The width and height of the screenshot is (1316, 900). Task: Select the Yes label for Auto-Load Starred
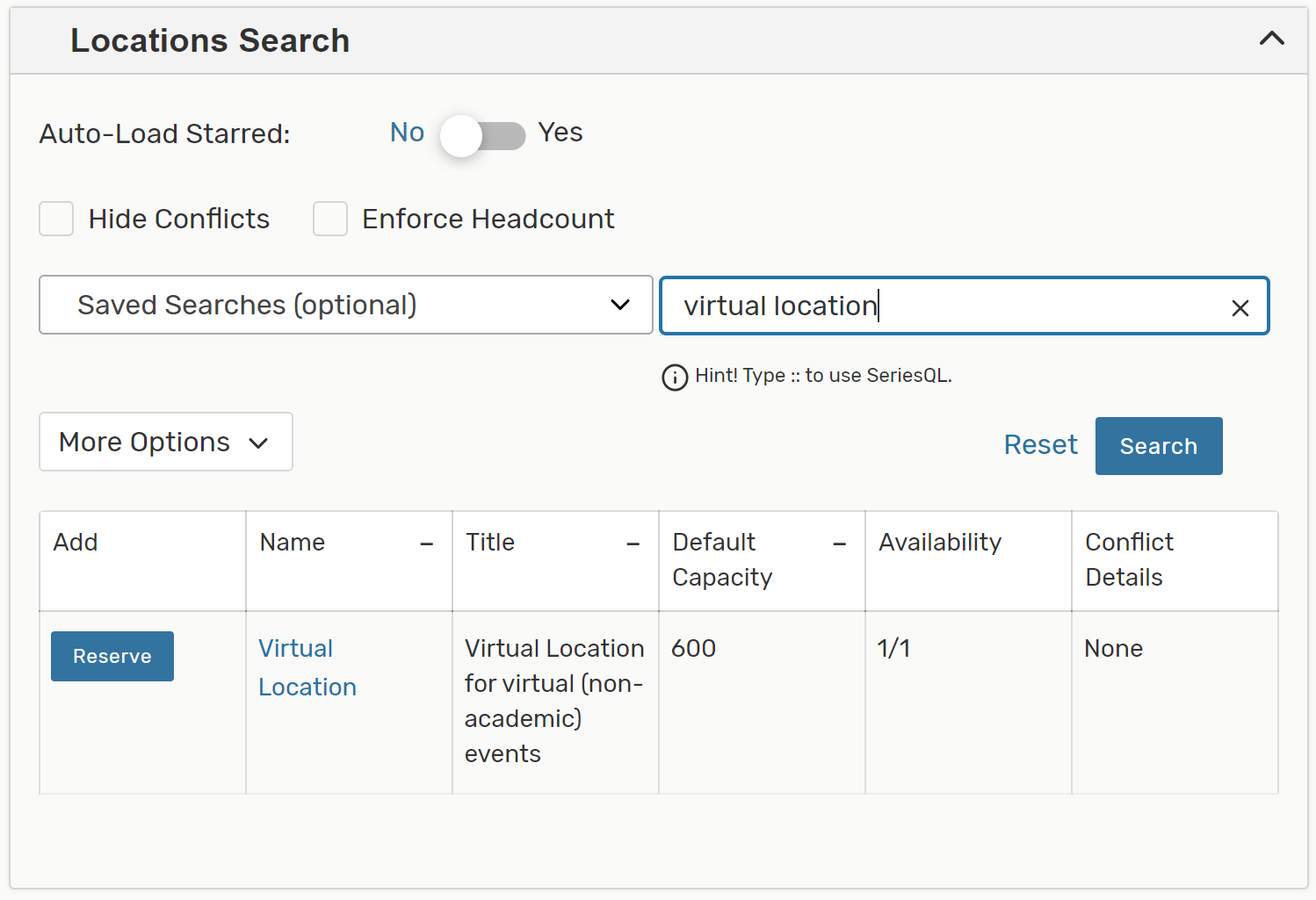point(560,133)
